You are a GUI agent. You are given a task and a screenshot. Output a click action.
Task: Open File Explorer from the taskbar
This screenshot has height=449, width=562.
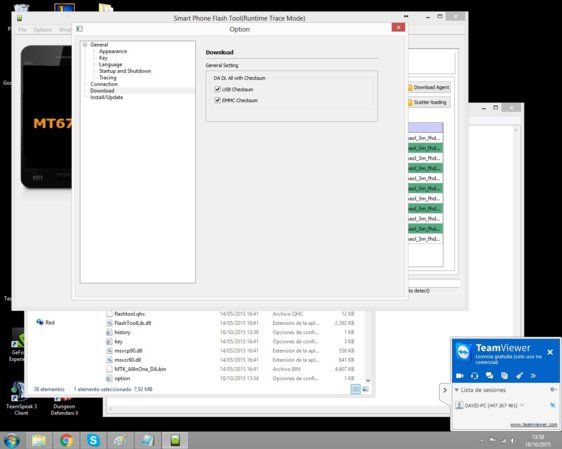tap(39, 440)
